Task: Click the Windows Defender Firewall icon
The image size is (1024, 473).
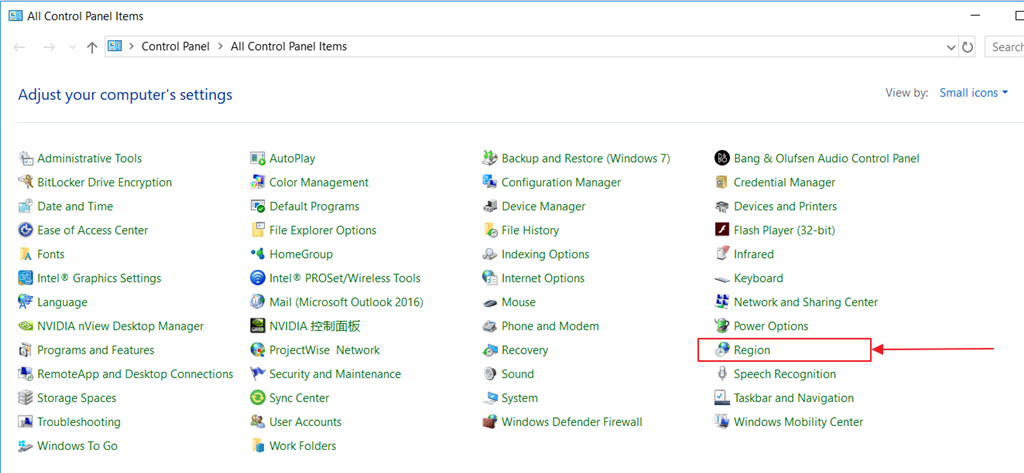Action: pyautogui.click(x=490, y=422)
